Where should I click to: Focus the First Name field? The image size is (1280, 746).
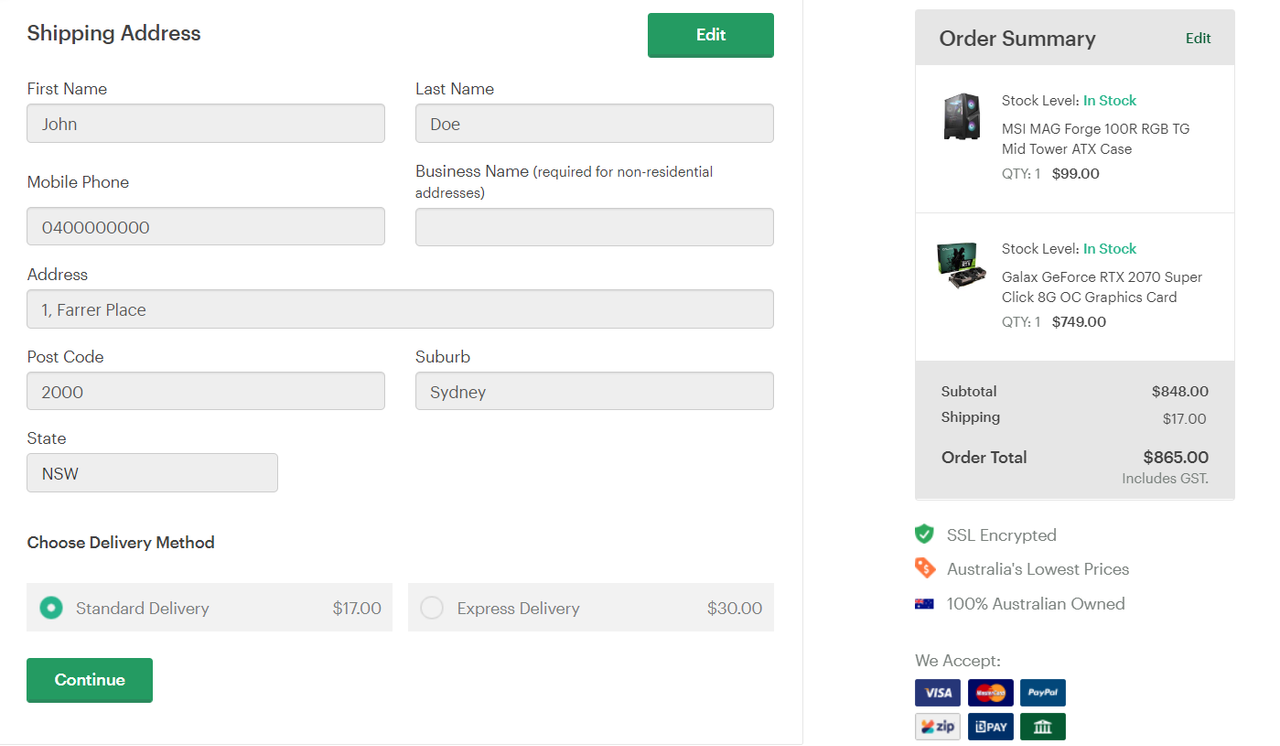(205, 124)
